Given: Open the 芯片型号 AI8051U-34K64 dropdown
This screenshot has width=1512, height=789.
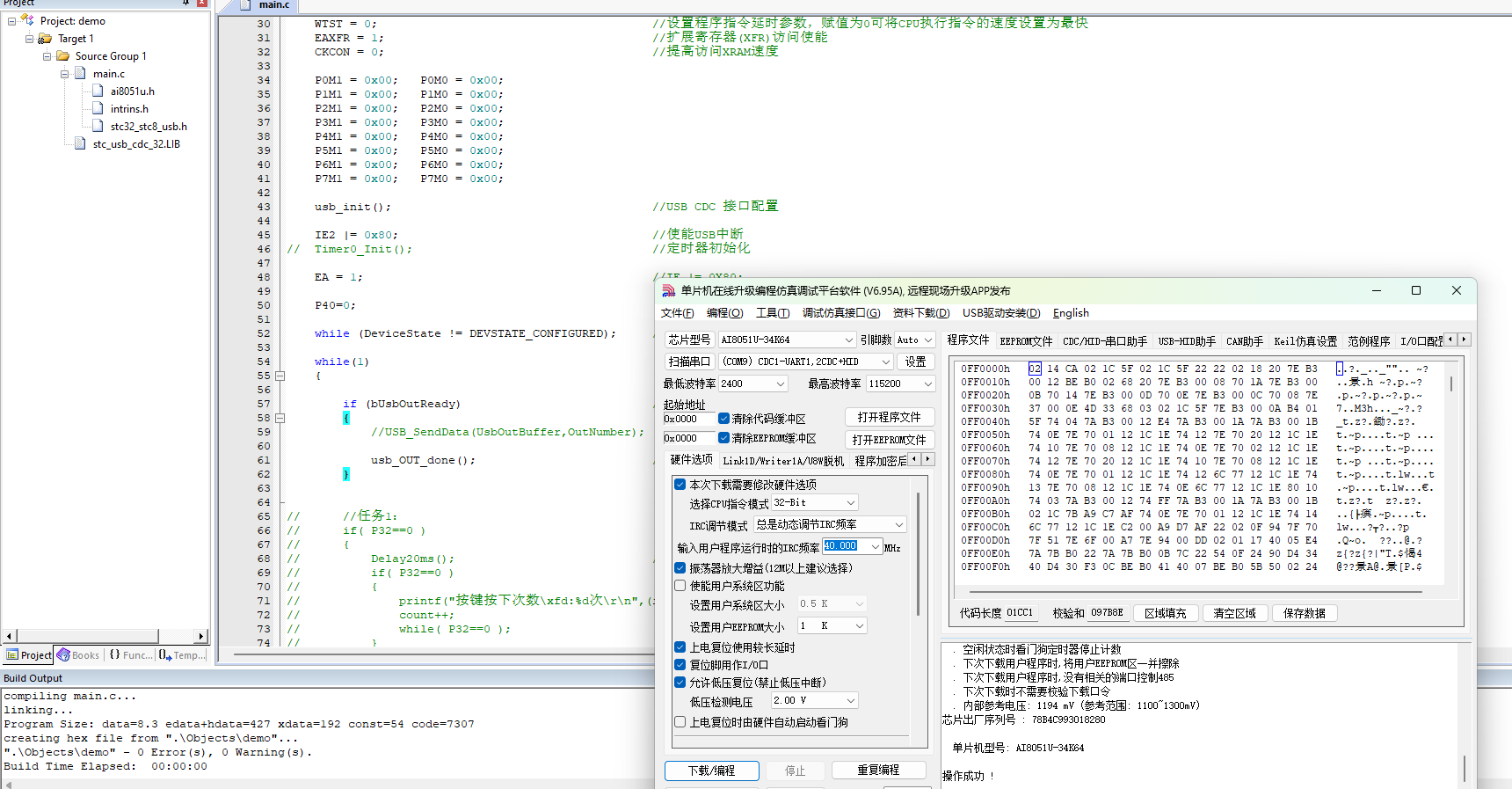Looking at the screenshot, I should [x=787, y=340].
